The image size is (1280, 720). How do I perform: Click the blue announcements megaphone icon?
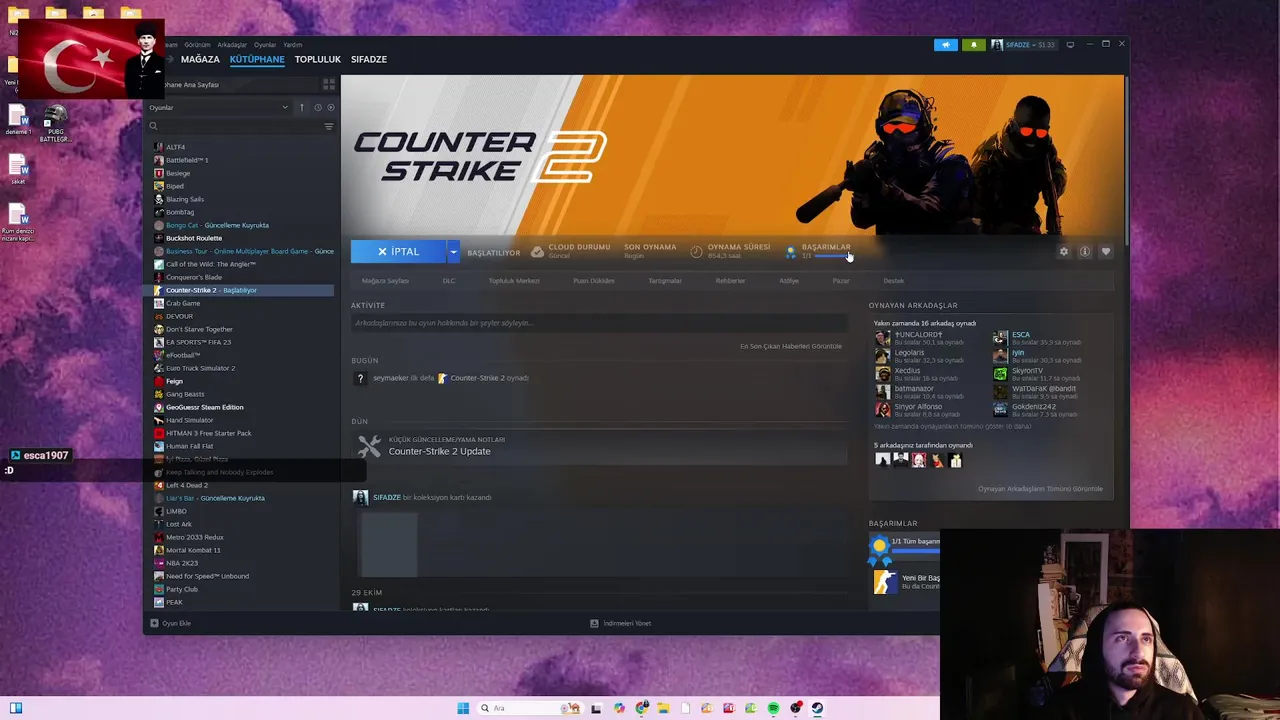[x=945, y=45]
